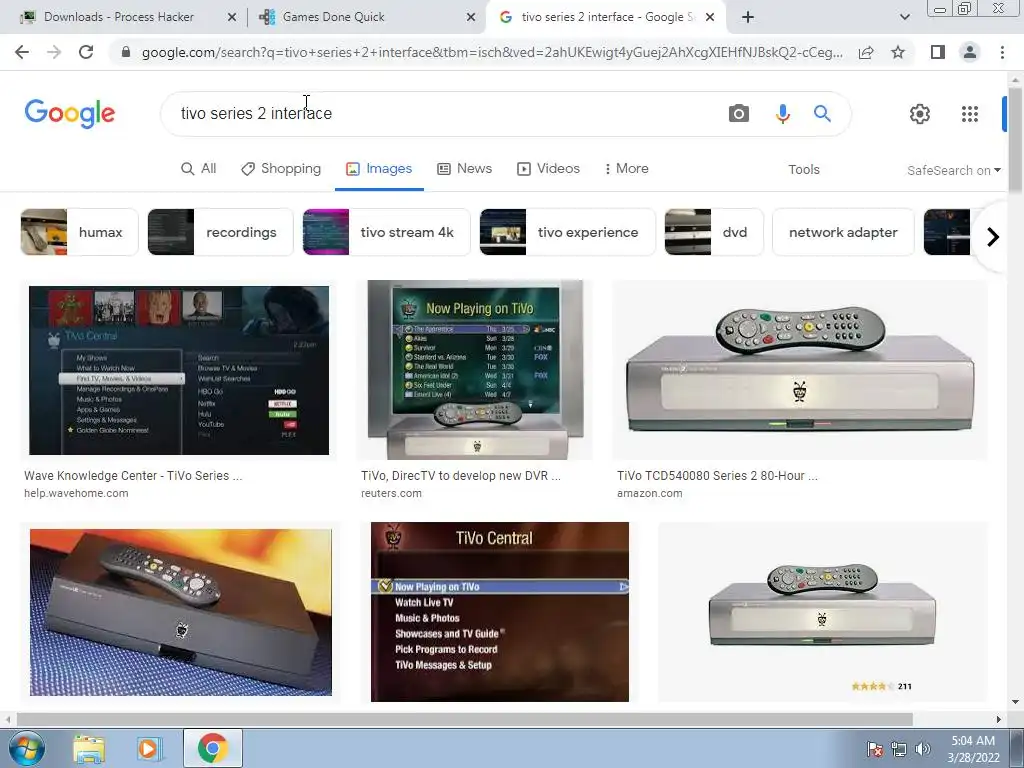Start voice search with microphone icon
Image resolution: width=1024 pixels, height=768 pixels.
782,114
